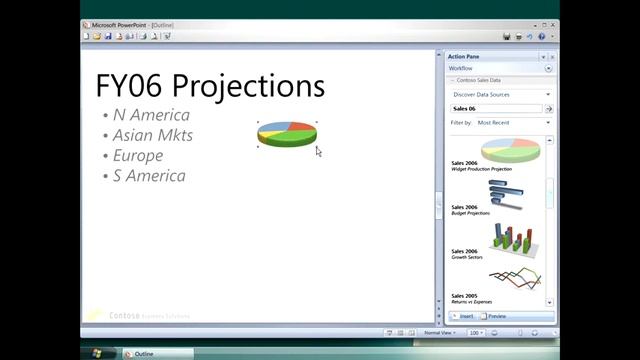Click the chart list scroll up arrow
The width and height of the screenshot is (640, 360).
[550, 140]
